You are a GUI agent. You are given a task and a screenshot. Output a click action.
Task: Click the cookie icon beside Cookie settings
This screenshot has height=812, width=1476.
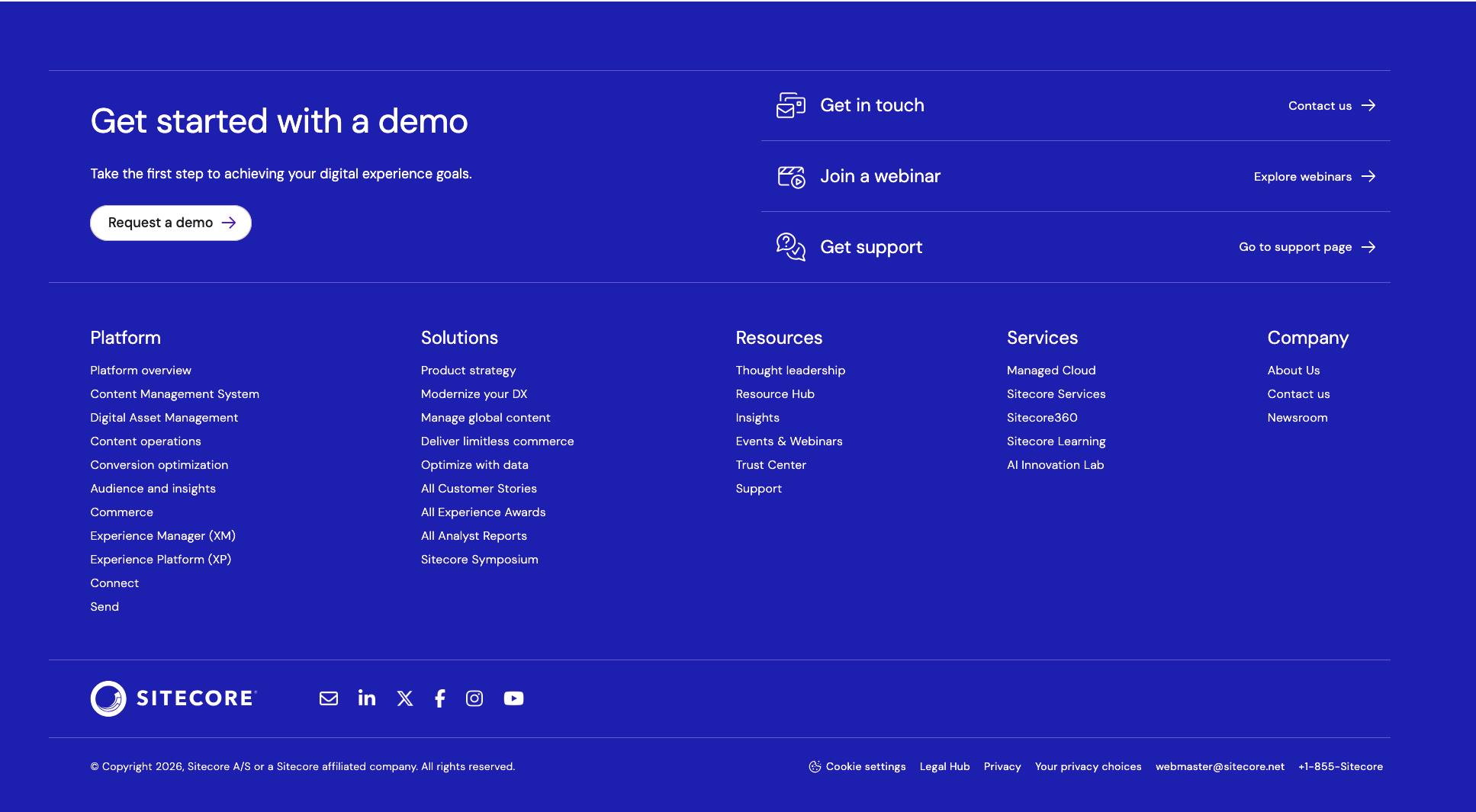coord(815,766)
